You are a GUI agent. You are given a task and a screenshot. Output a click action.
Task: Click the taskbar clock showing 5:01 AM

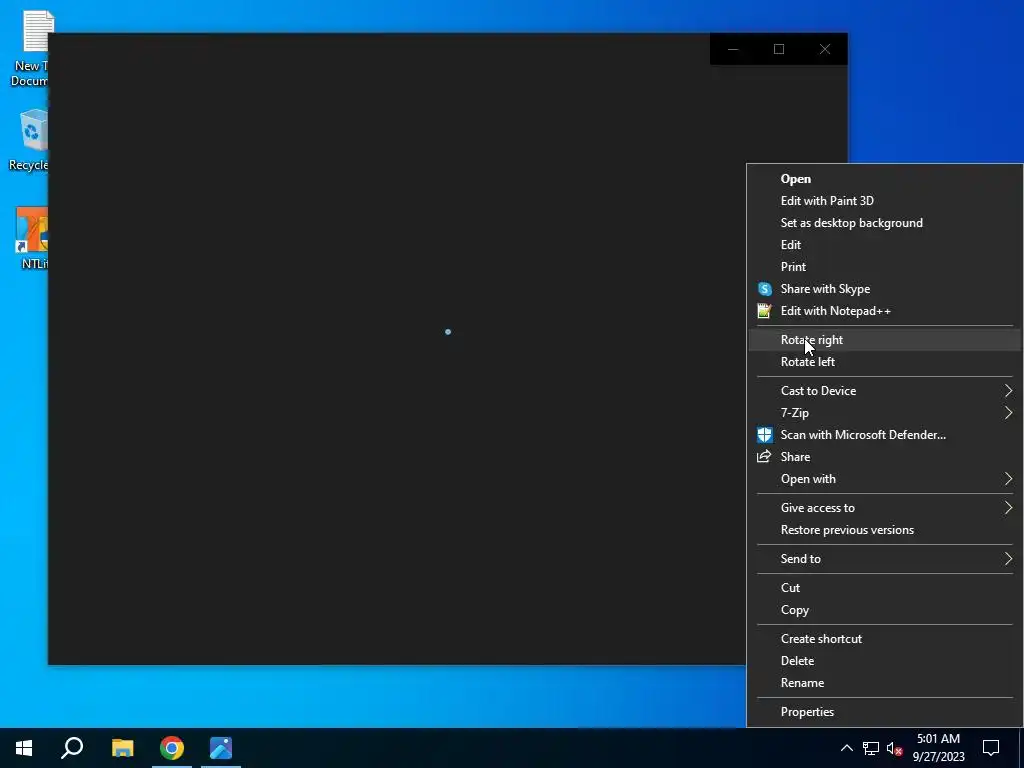coord(938,748)
